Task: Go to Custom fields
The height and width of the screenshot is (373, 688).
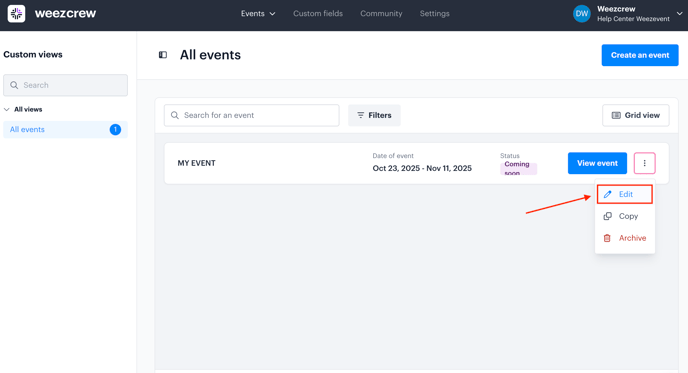Action: point(318,14)
